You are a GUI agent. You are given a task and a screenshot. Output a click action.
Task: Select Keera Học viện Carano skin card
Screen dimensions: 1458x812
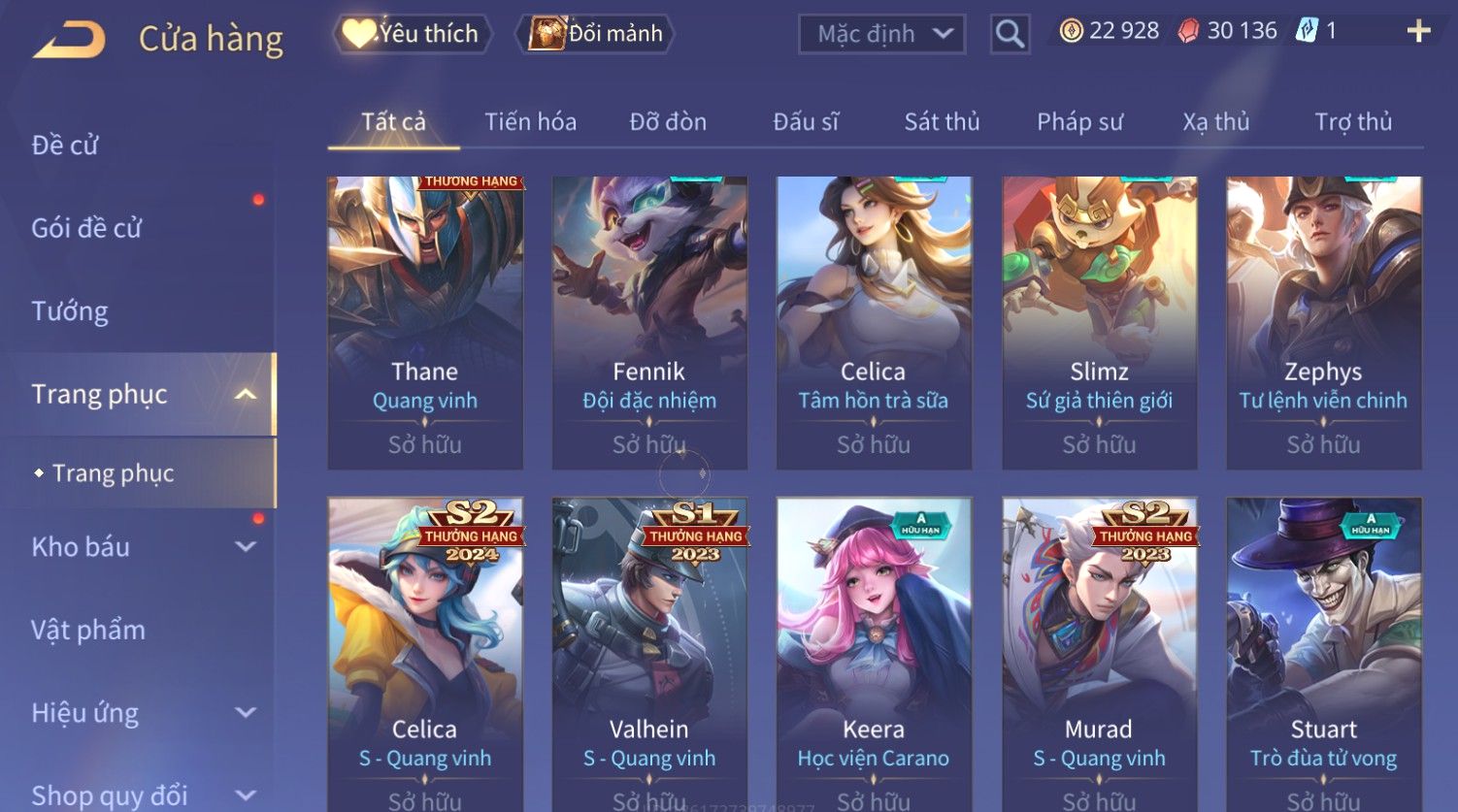click(874, 655)
